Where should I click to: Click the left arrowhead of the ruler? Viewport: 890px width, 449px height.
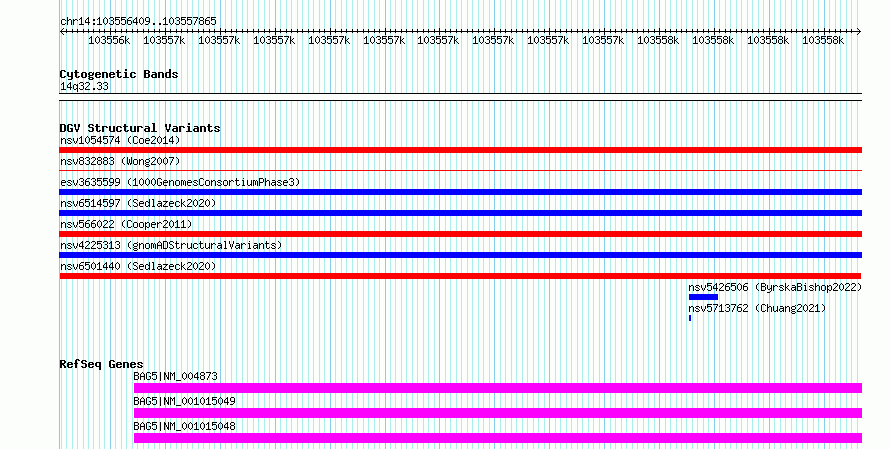click(62, 32)
